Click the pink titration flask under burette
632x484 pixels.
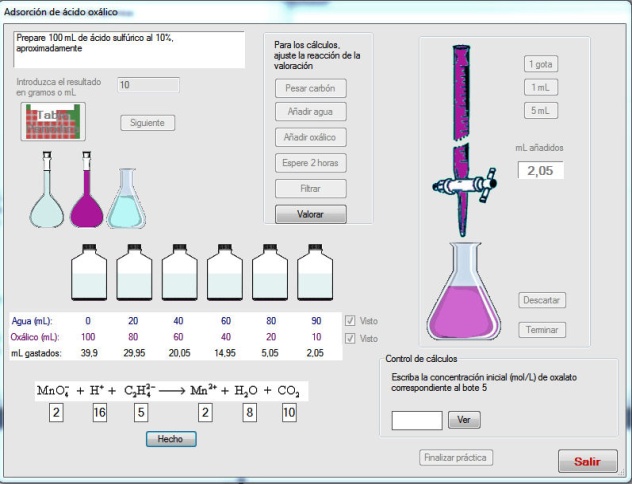click(463, 298)
